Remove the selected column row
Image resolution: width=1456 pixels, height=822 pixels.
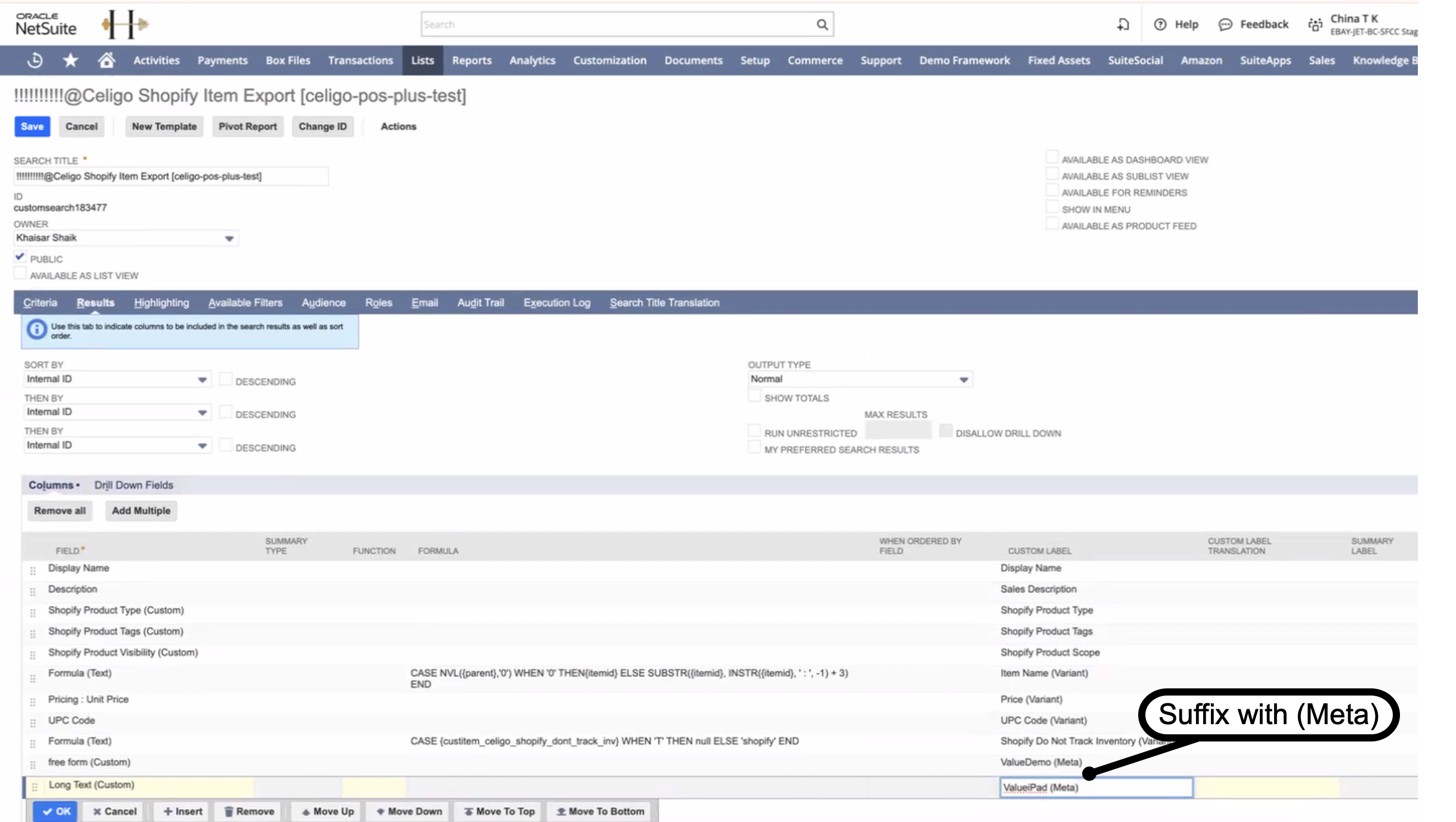[x=249, y=811]
